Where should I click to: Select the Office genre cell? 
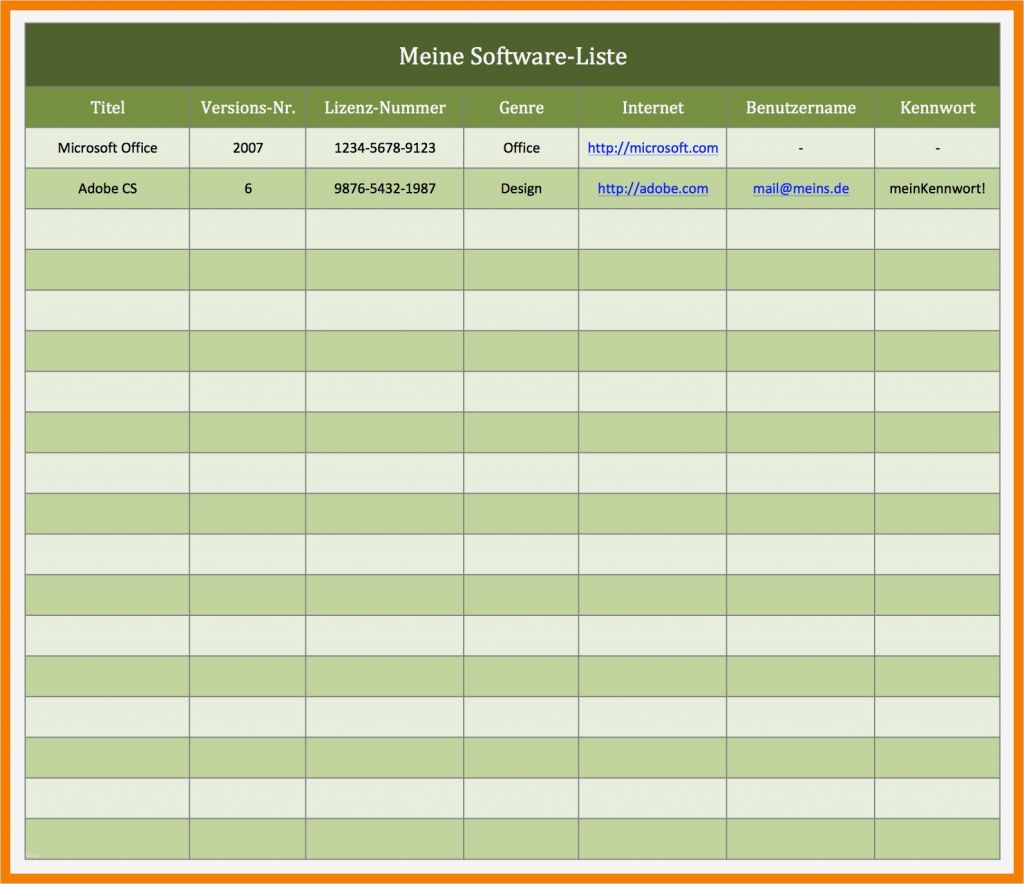point(521,147)
